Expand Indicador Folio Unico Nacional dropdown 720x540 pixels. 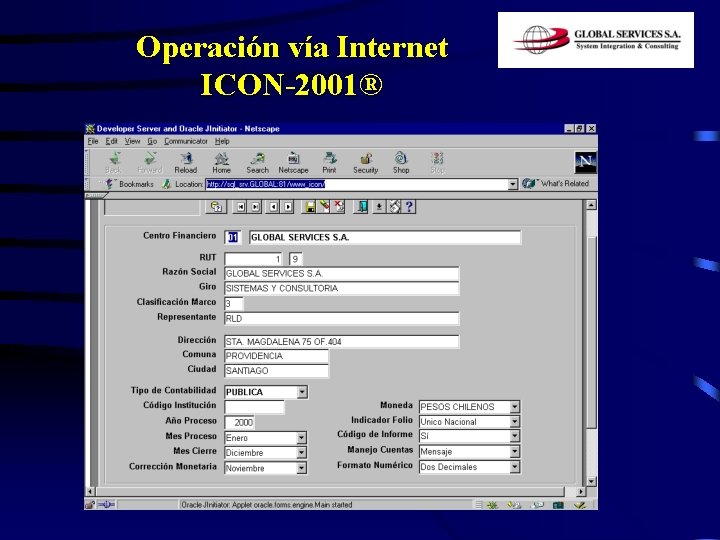[x=515, y=422]
